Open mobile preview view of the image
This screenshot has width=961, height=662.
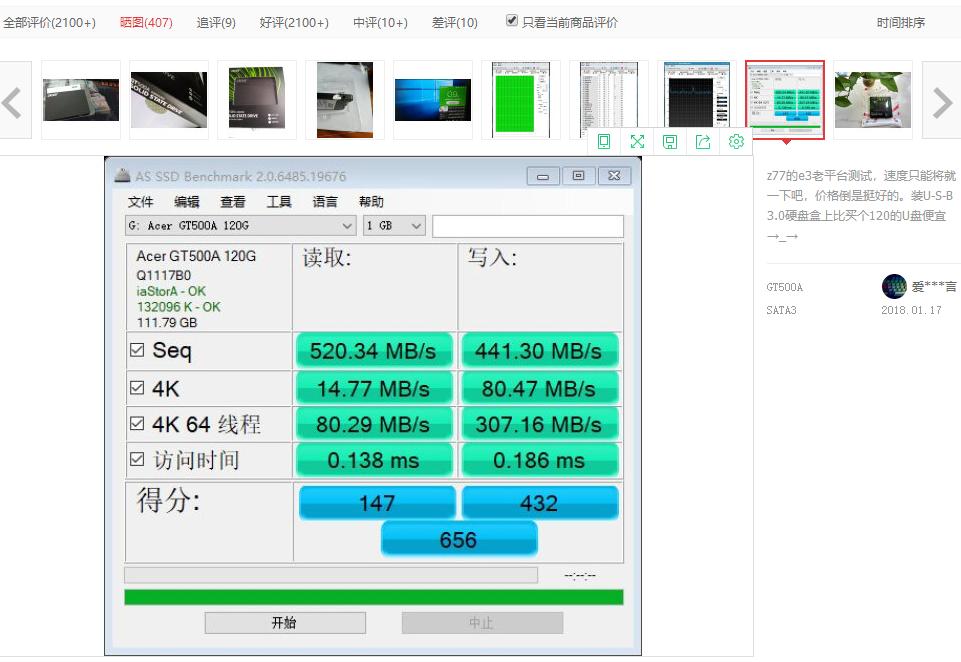(604, 141)
